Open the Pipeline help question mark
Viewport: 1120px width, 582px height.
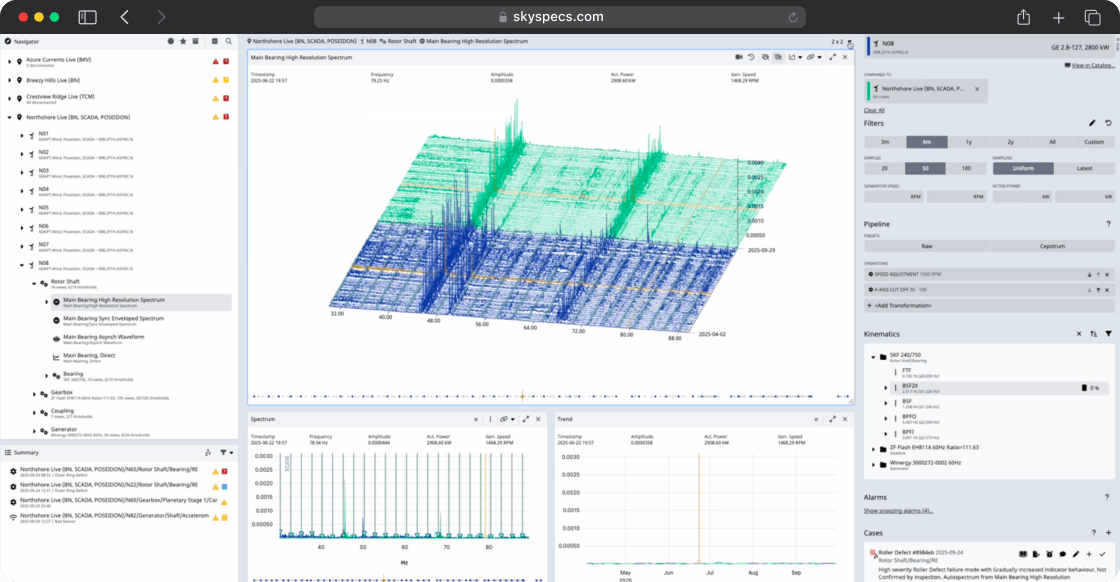(x=1109, y=224)
